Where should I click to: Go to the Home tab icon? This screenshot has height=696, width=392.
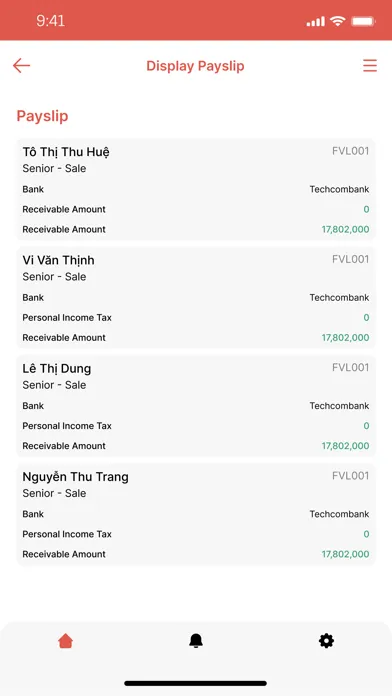[65, 641]
